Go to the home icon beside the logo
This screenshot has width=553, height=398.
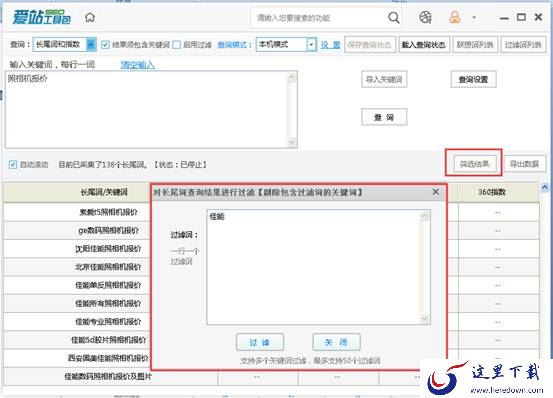[90, 17]
